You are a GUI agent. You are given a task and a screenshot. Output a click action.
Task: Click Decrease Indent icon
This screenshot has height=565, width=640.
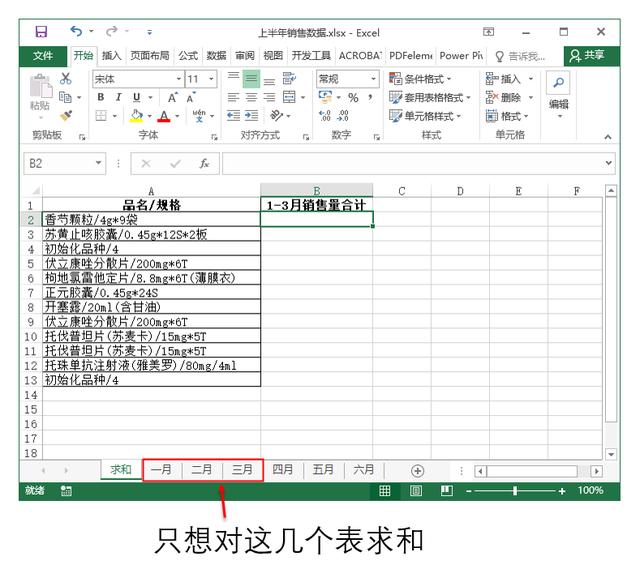pos(233,116)
